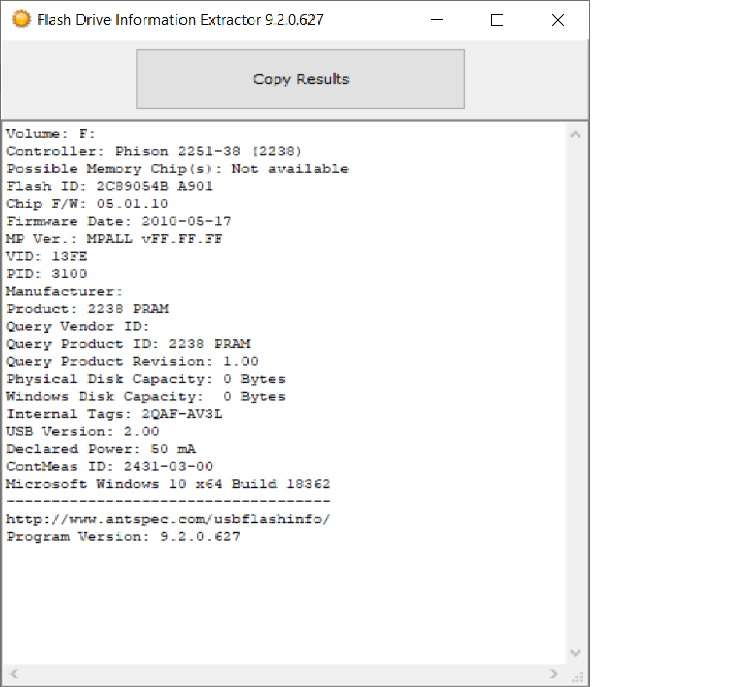The image size is (754, 687).
Task: Click the 'USB Version: 2.00' line
Action: (82, 431)
